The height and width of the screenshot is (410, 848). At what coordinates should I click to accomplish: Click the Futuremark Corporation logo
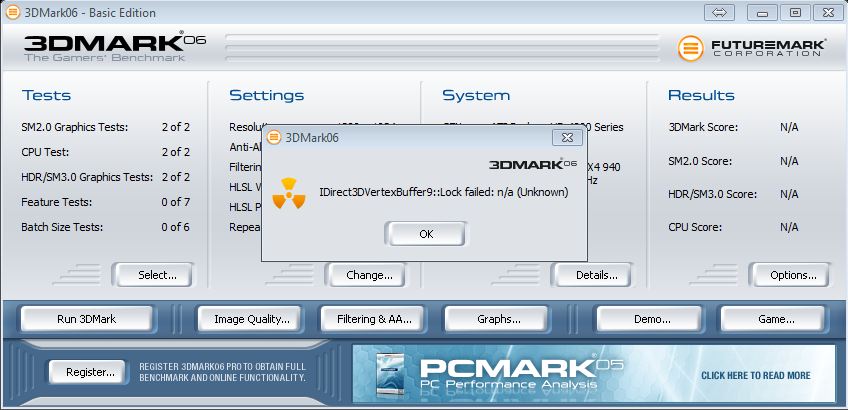pos(752,48)
